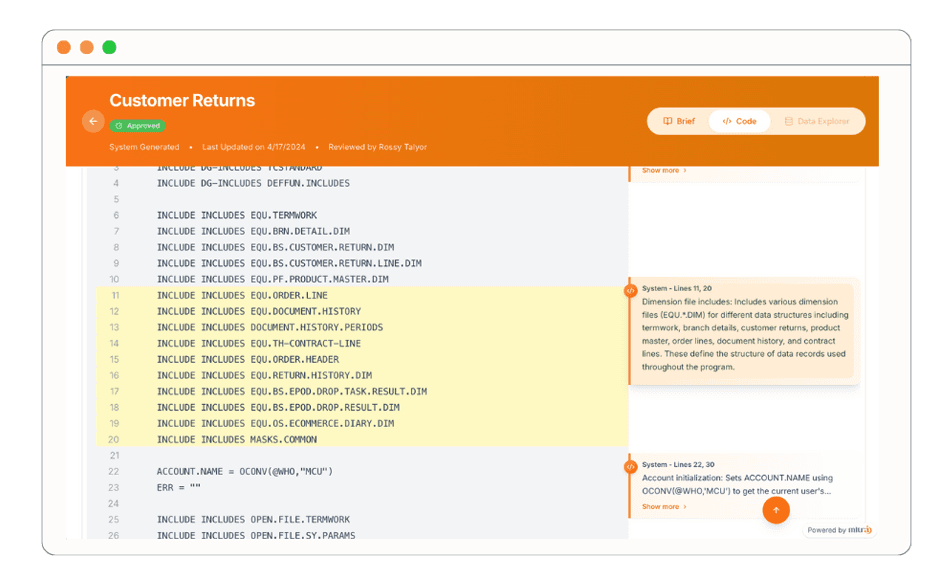Click the 'System Generated' label
The width and height of the screenshot is (952, 587).
(144, 147)
